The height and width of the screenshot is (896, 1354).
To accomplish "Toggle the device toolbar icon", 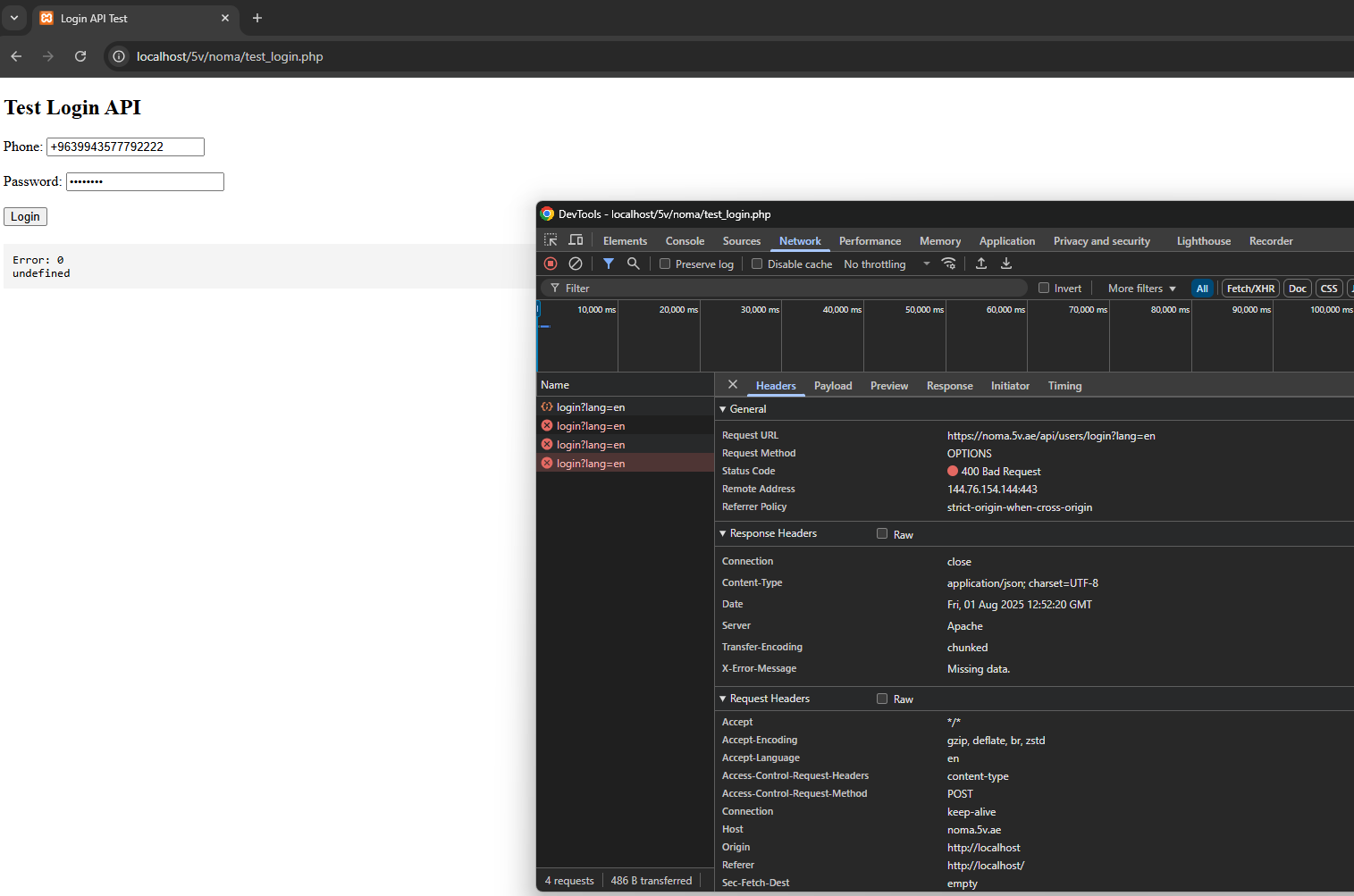I will tap(576, 240).
